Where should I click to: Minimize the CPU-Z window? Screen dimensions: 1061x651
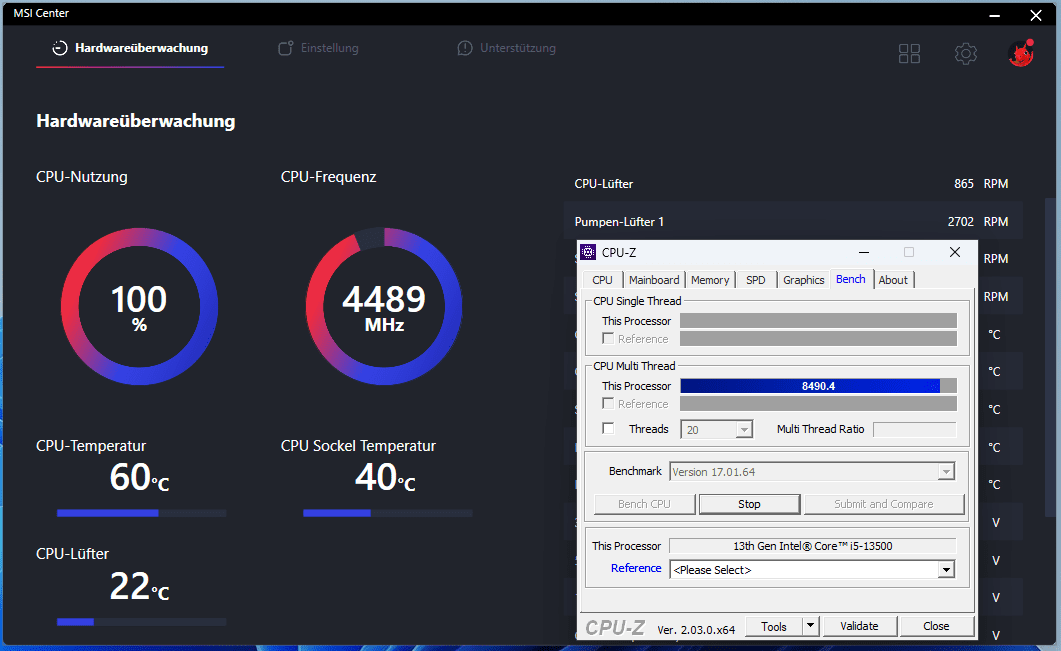pyautogui.click(x=863, y=252)
